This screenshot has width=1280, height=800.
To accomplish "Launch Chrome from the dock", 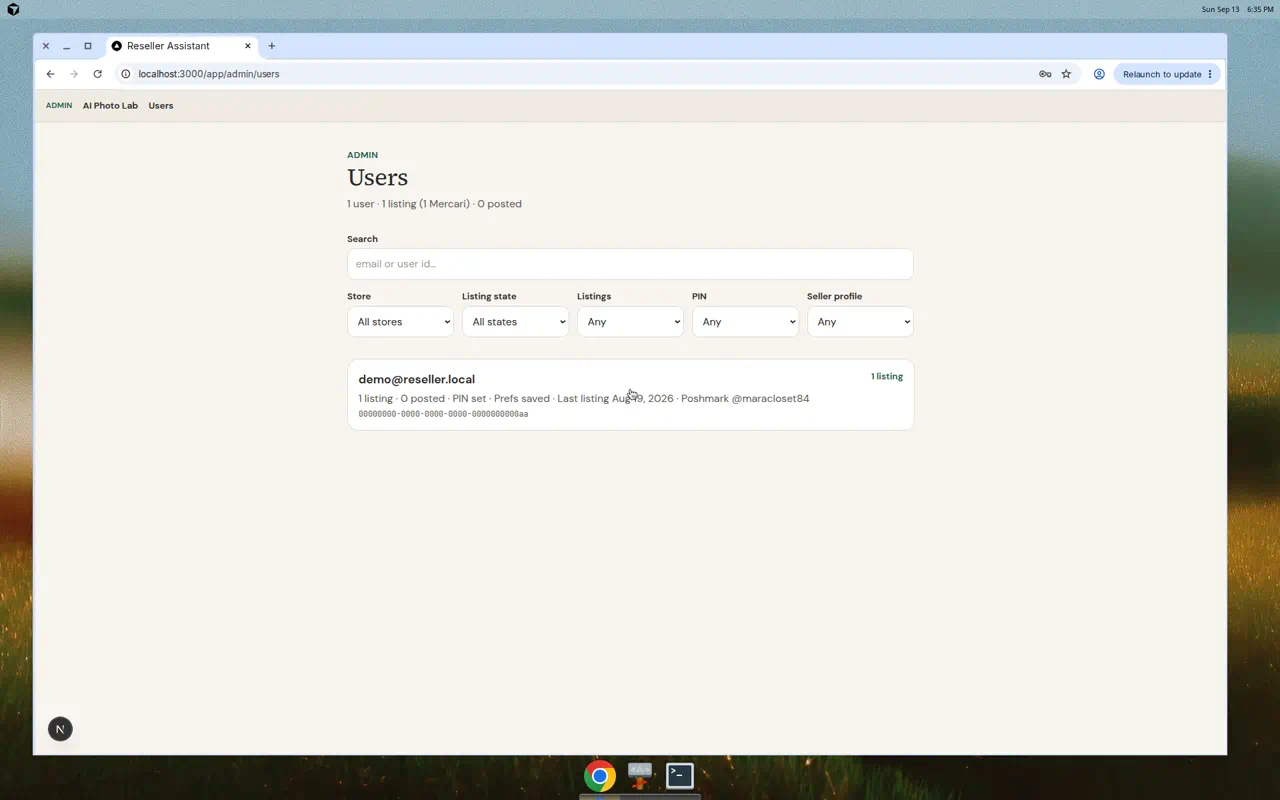I will coord(600,776).
